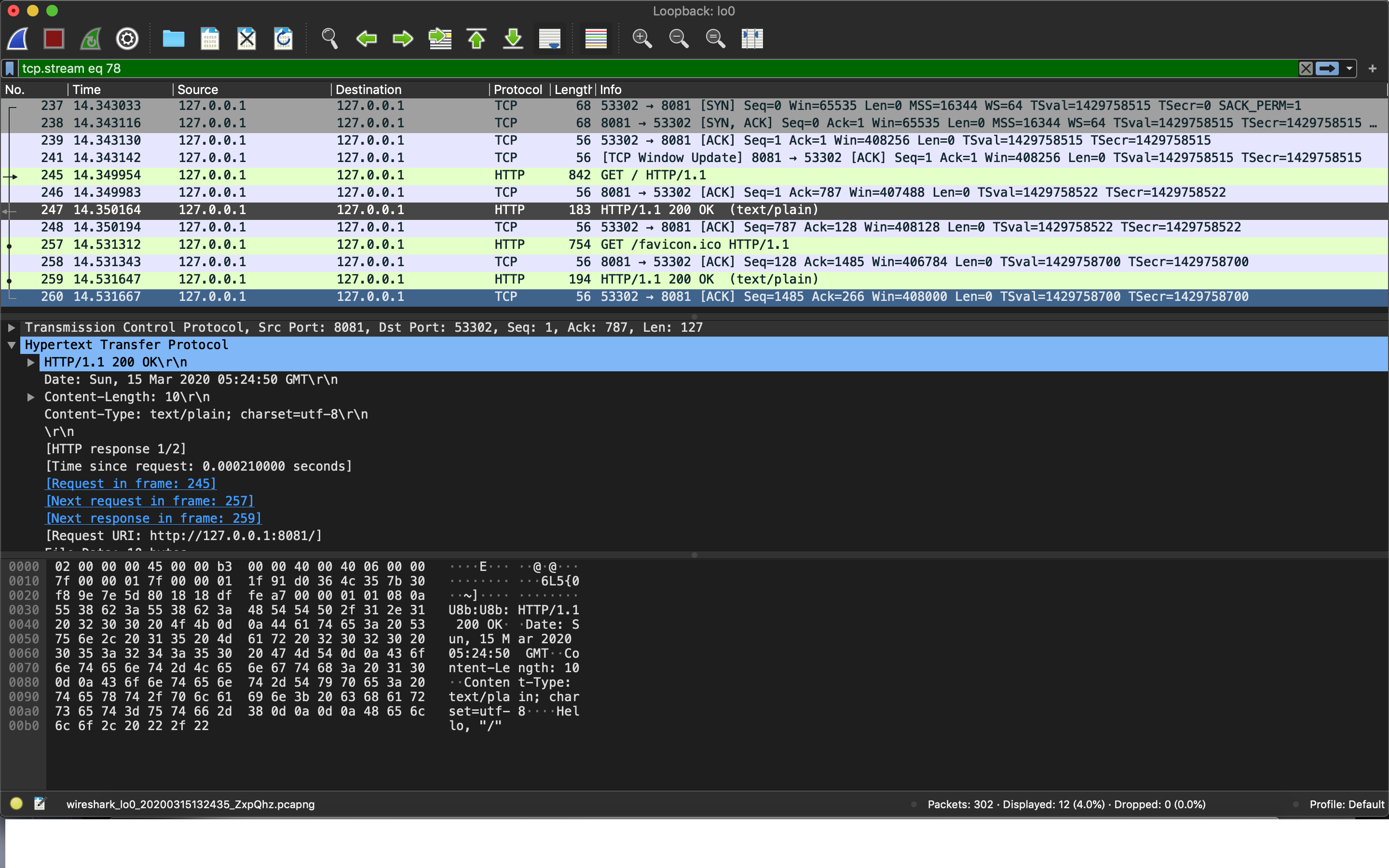Sort packets by the Info column

pos(991,90)
